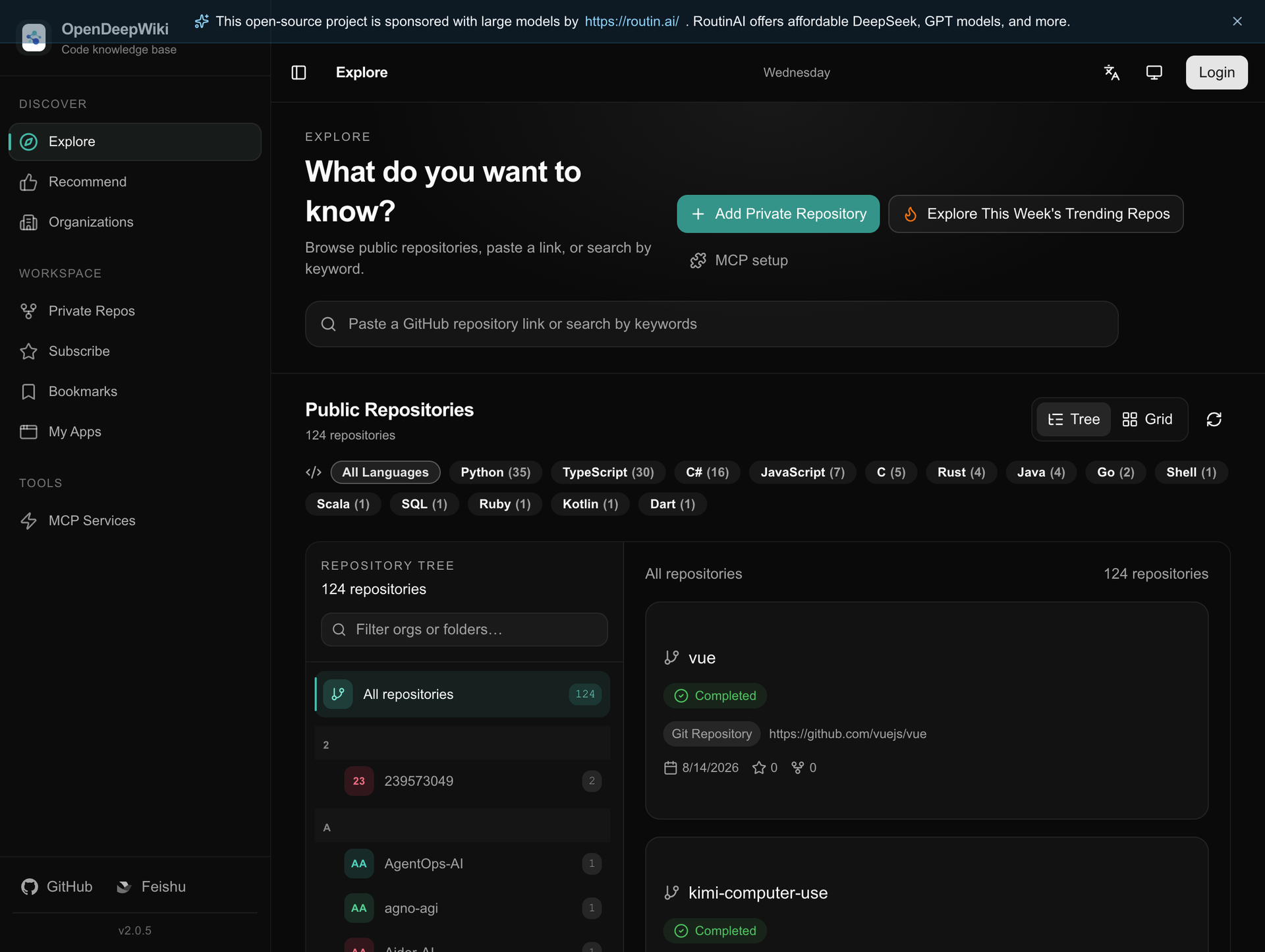Go to Organizations page
Image resolution: width=1265 pixels, height=952 pixels.
[x=135, y=222]
